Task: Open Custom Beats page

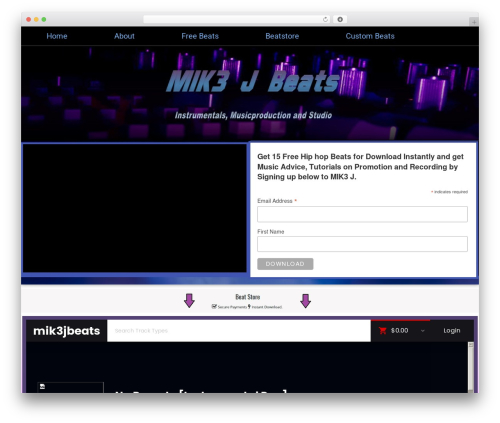Action: (370, 36)
